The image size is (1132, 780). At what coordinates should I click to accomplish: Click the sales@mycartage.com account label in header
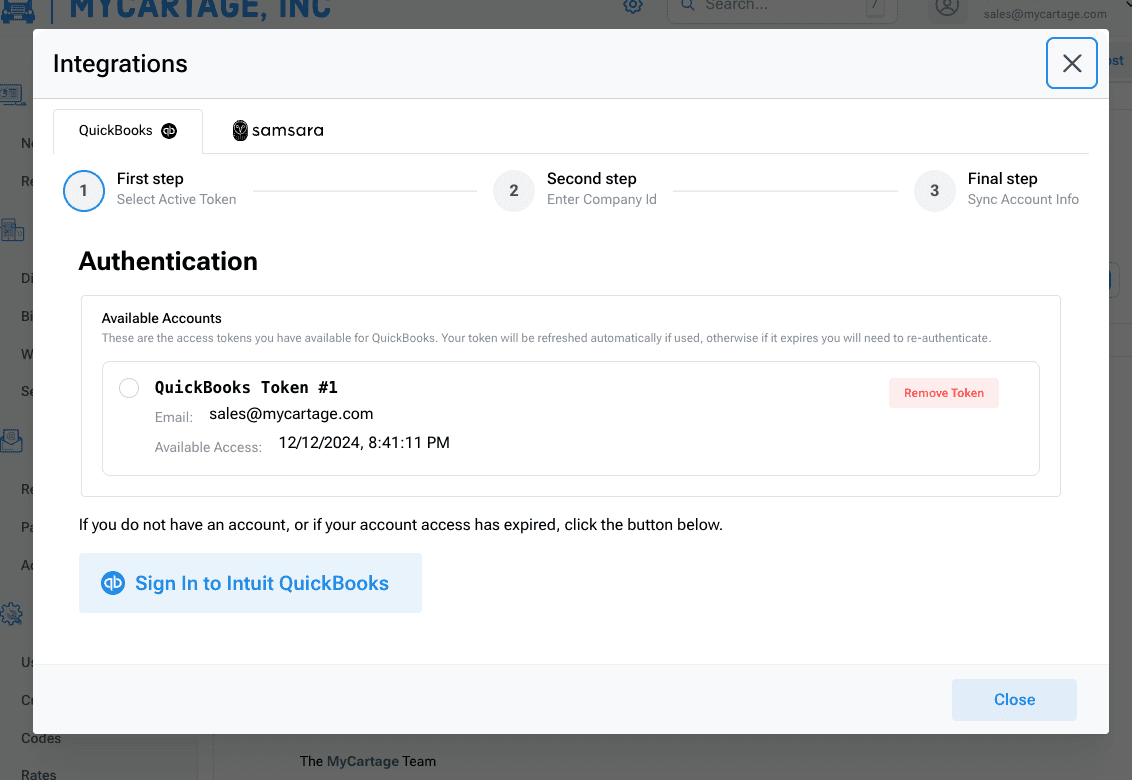click(x=1045, y=14)
